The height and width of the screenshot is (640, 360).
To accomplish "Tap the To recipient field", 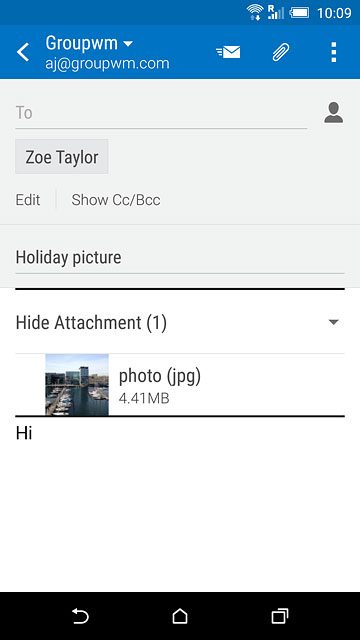I will coord(161,113).
